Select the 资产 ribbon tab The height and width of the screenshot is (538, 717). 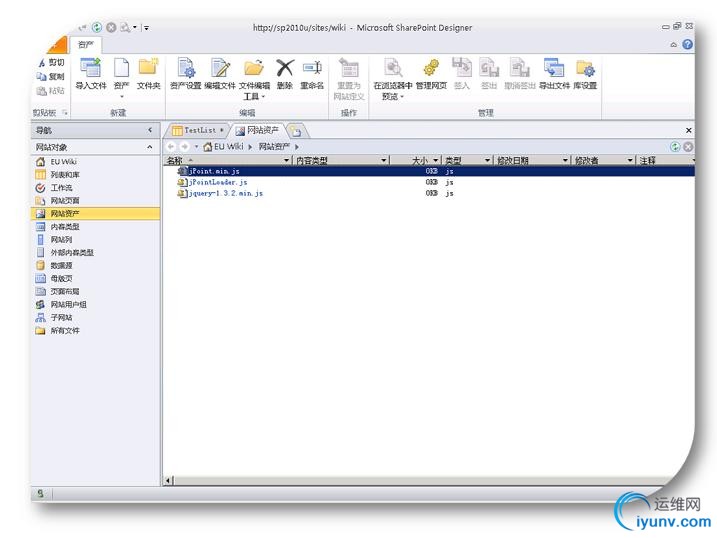[x=86, y=44]
